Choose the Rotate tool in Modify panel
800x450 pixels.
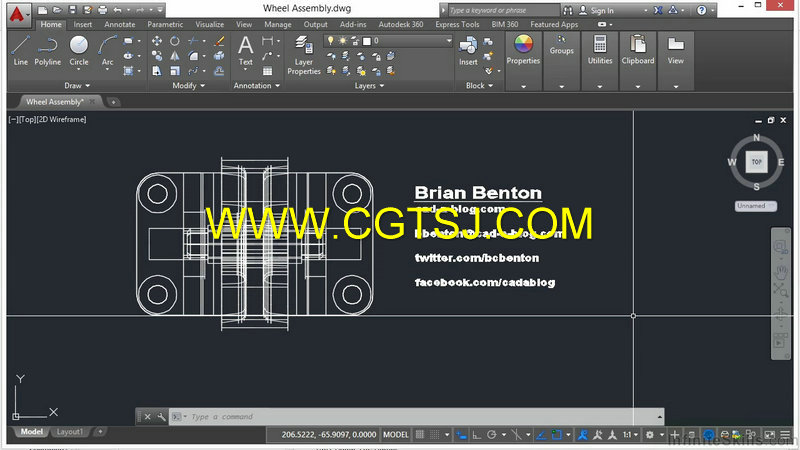pyautogui.click(x=175, y=41)
